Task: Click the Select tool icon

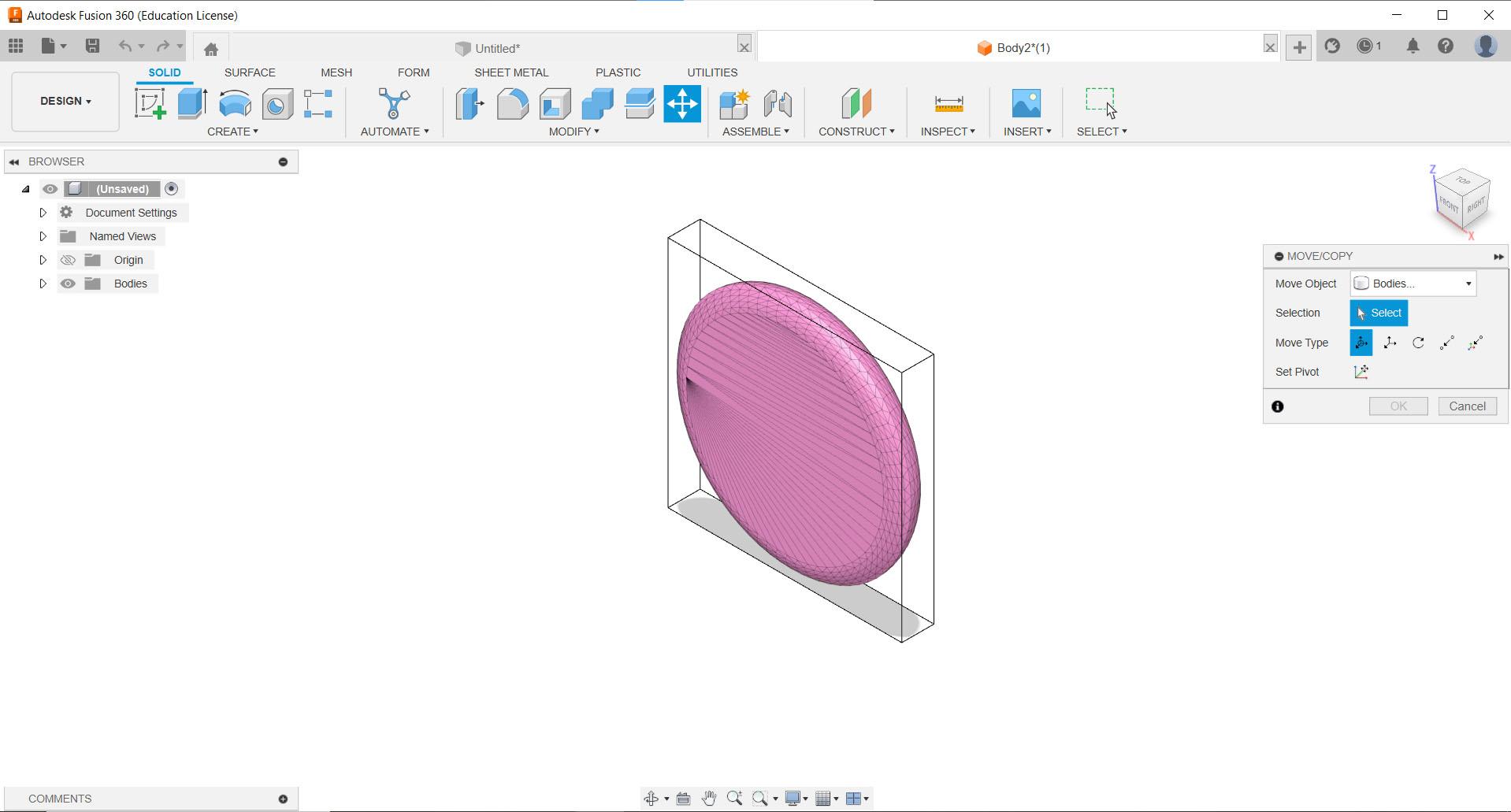Action: (x=1101, y=103)
